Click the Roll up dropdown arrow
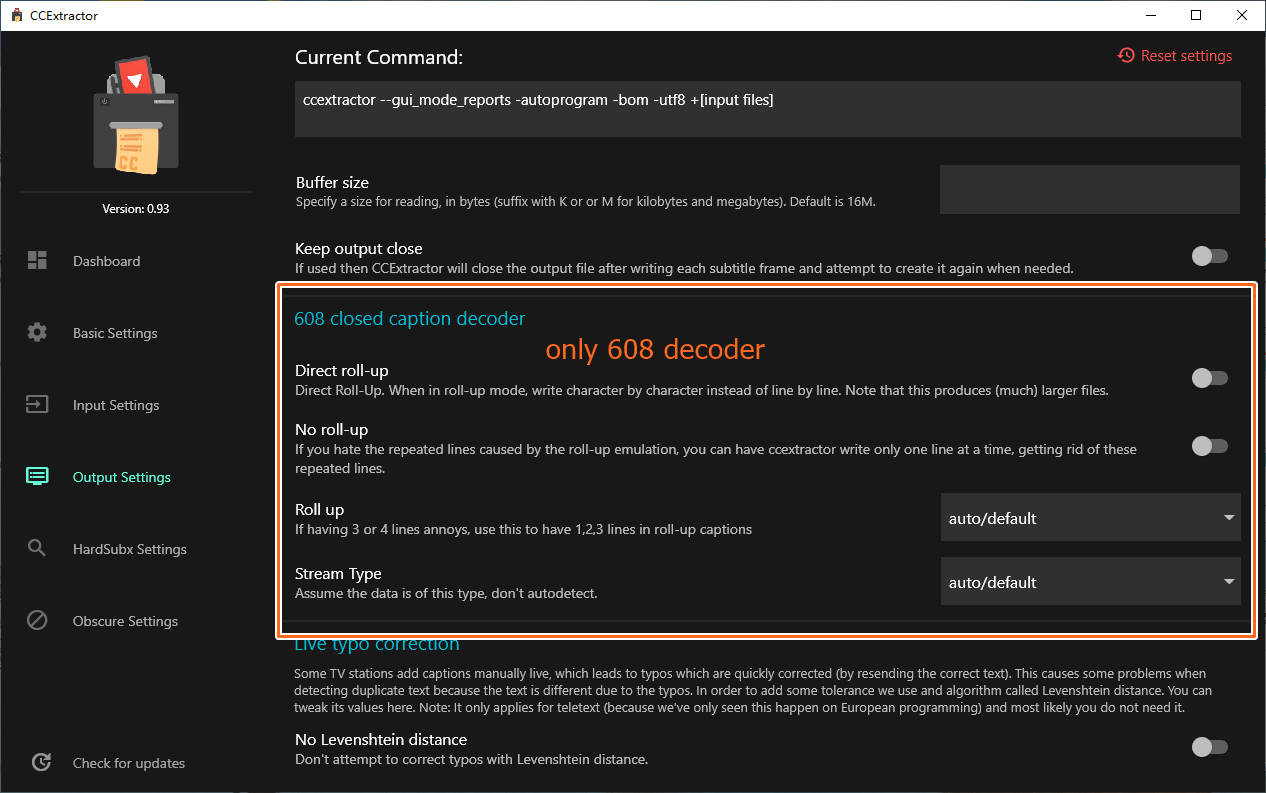Image resolution: width=1266 pixels, height=793 pixels. click(x=1229, y=518)
